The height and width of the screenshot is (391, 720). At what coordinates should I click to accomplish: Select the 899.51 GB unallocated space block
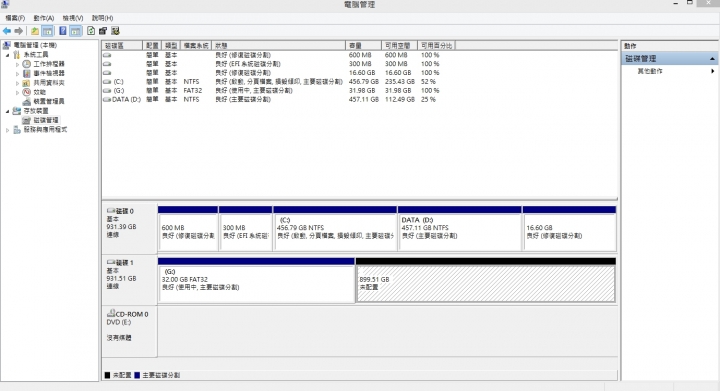[x=486, y=280]
